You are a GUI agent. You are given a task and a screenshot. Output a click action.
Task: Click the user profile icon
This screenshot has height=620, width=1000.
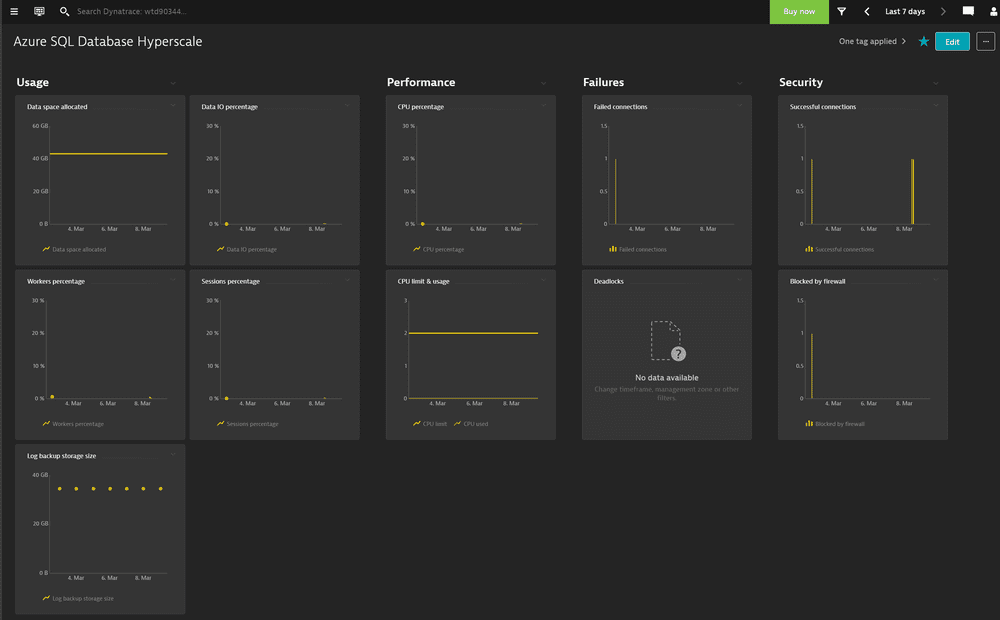992,11
